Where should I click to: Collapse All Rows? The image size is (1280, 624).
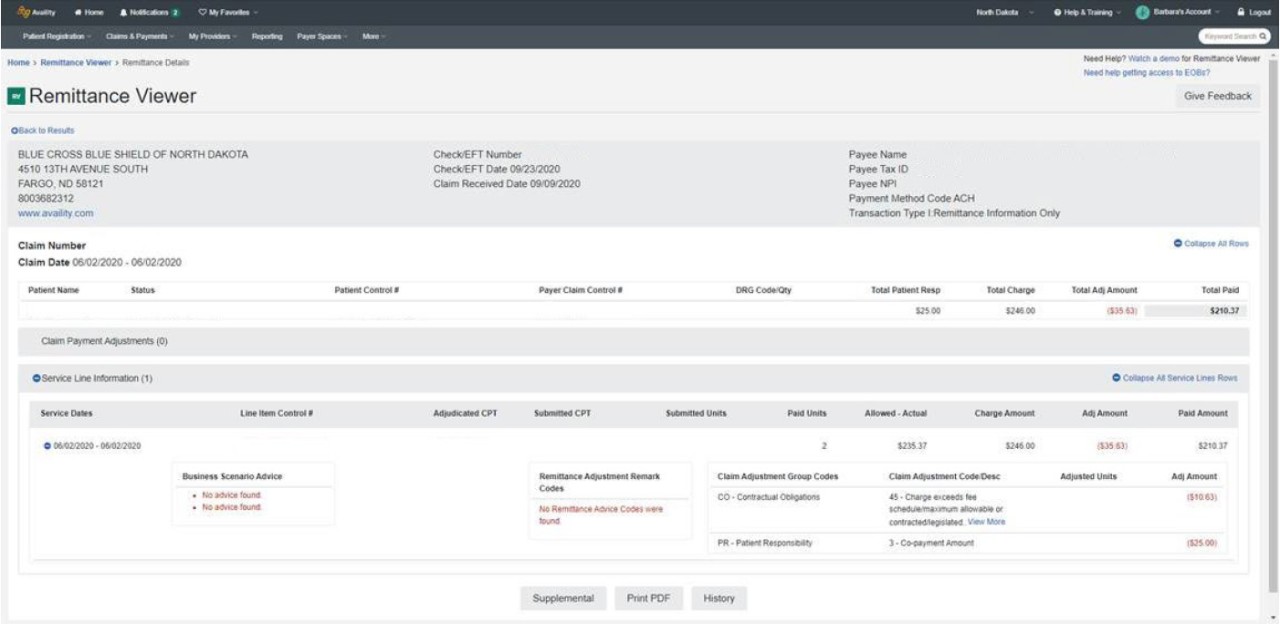tap(1209, 244)
